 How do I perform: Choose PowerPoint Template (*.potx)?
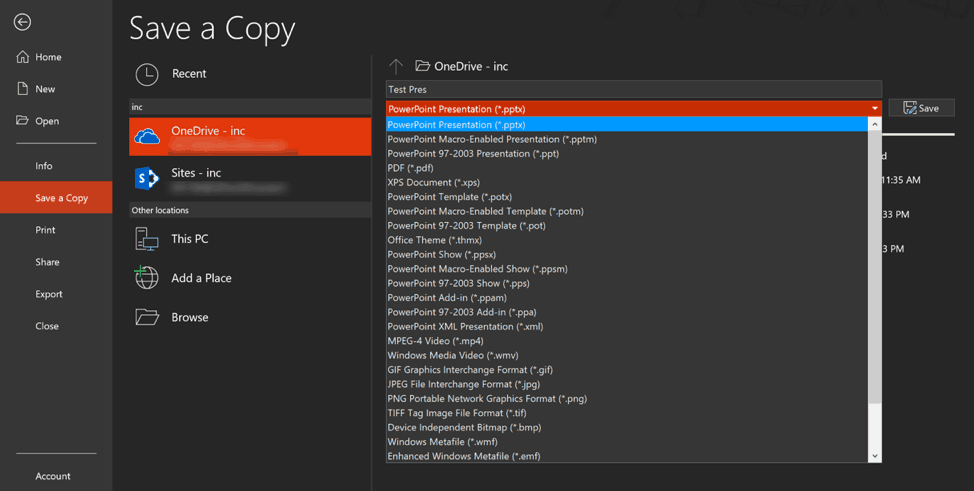(x=627, y=197)
